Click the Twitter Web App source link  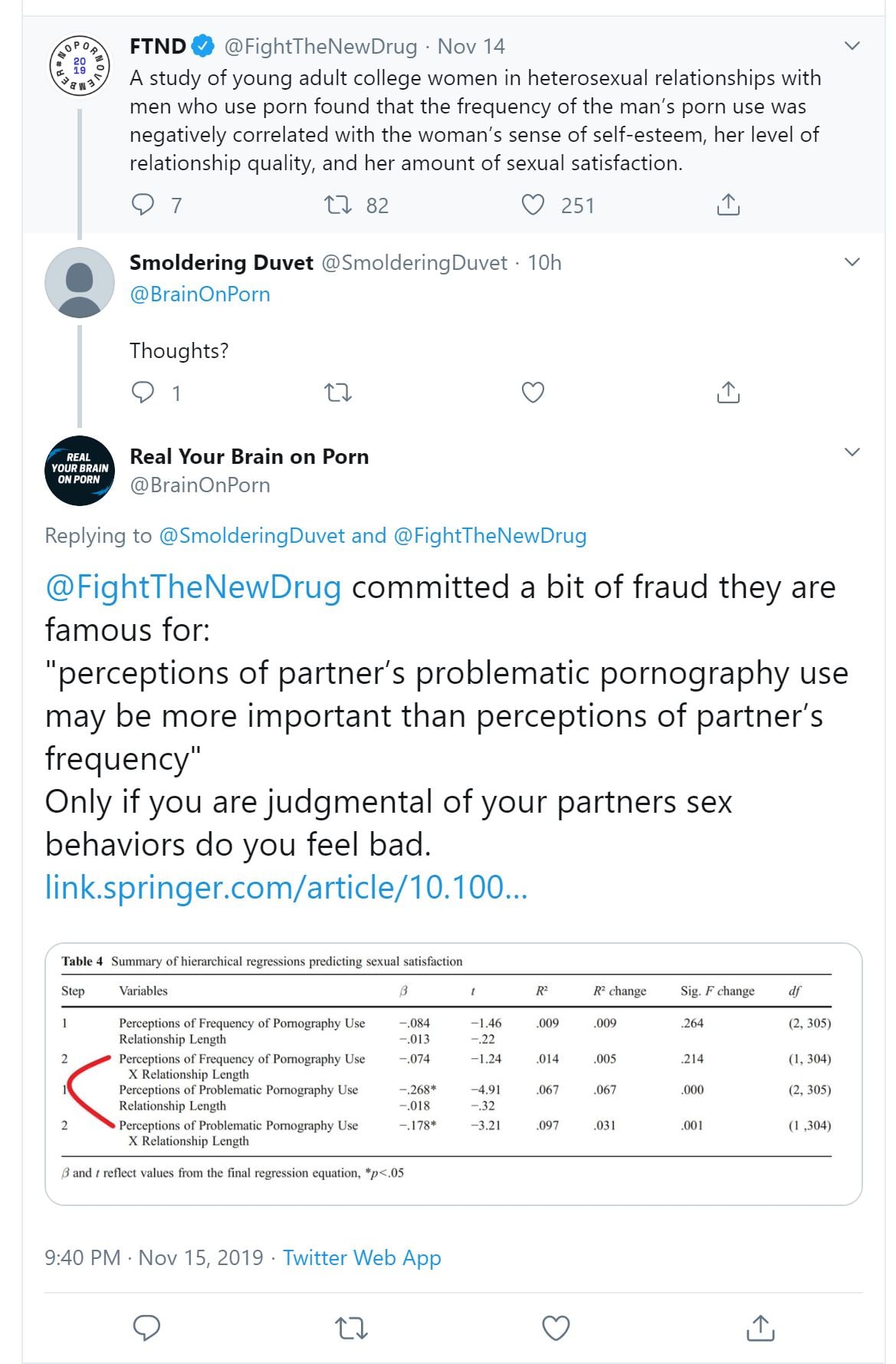point(362,1258)
